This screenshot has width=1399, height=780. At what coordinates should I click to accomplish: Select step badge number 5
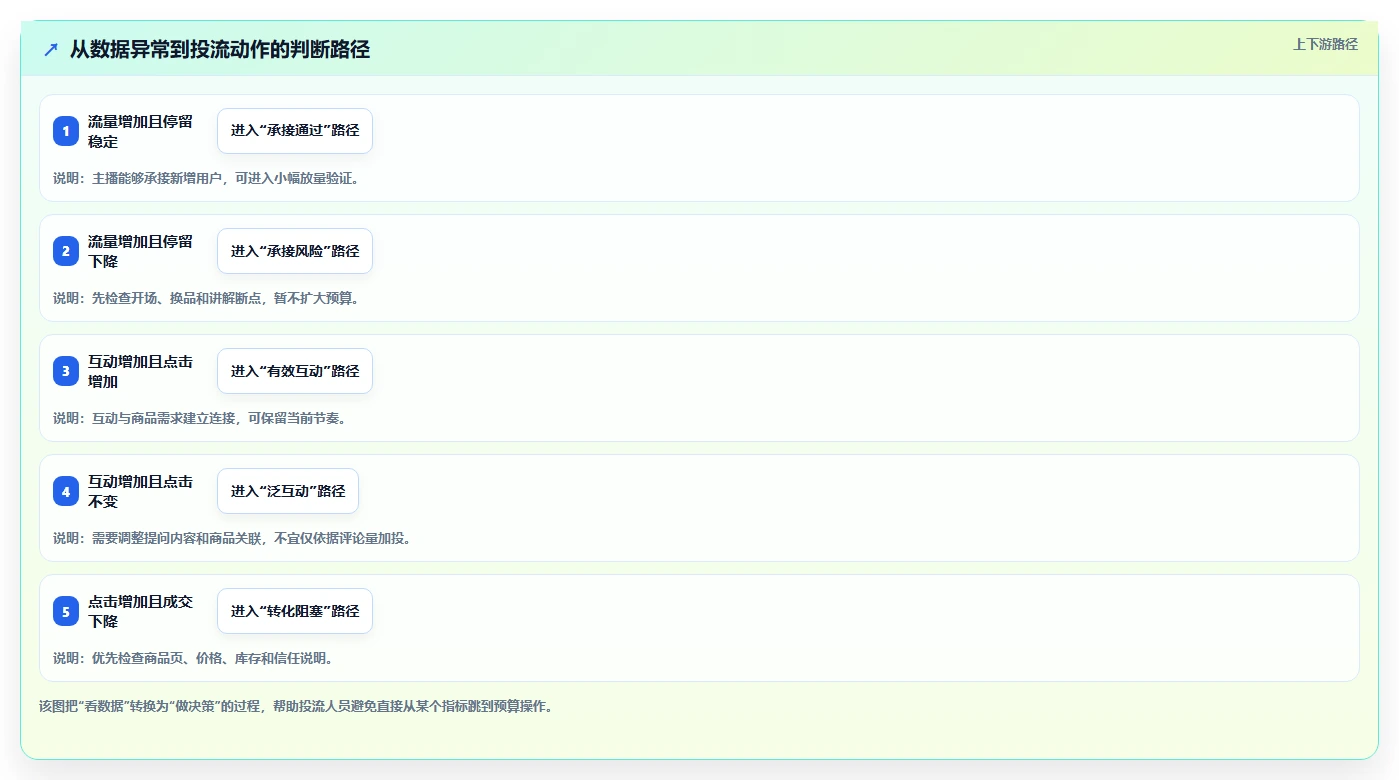(66, 611)
